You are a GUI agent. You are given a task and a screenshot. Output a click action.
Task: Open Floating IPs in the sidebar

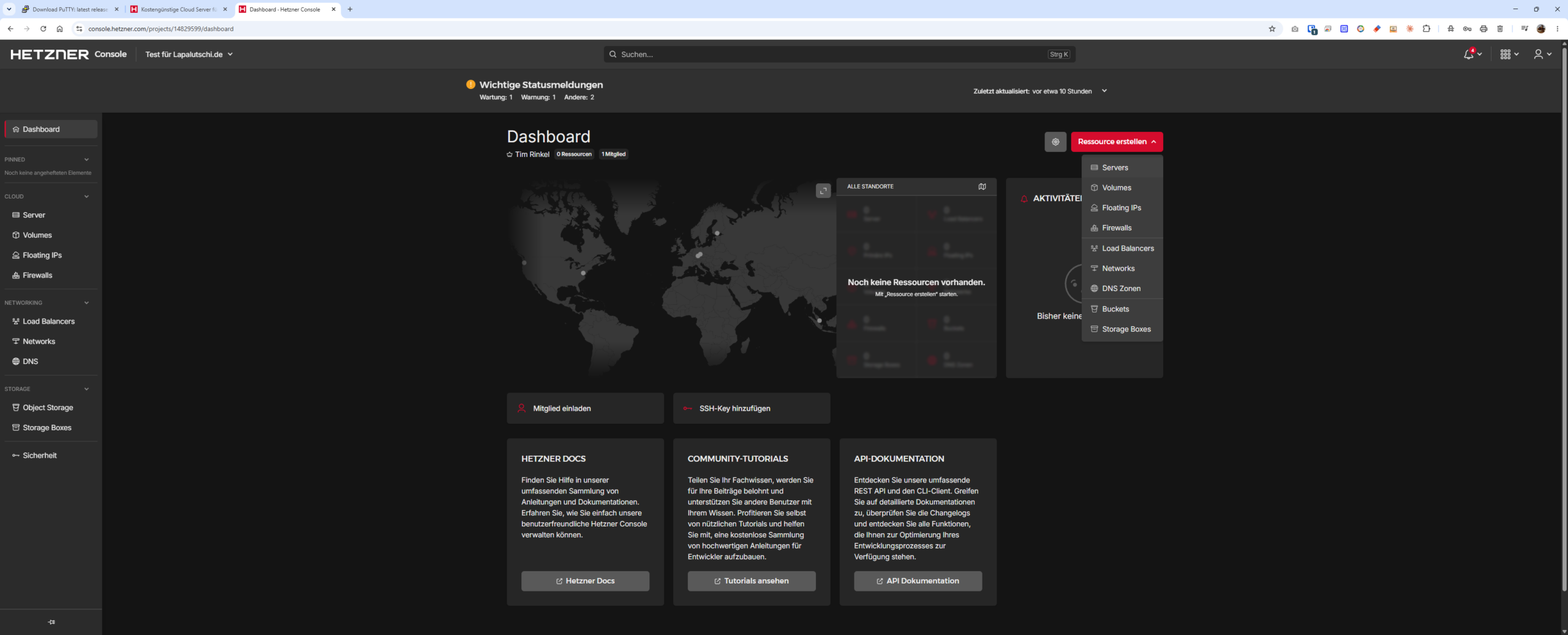(x=51, y=255)
